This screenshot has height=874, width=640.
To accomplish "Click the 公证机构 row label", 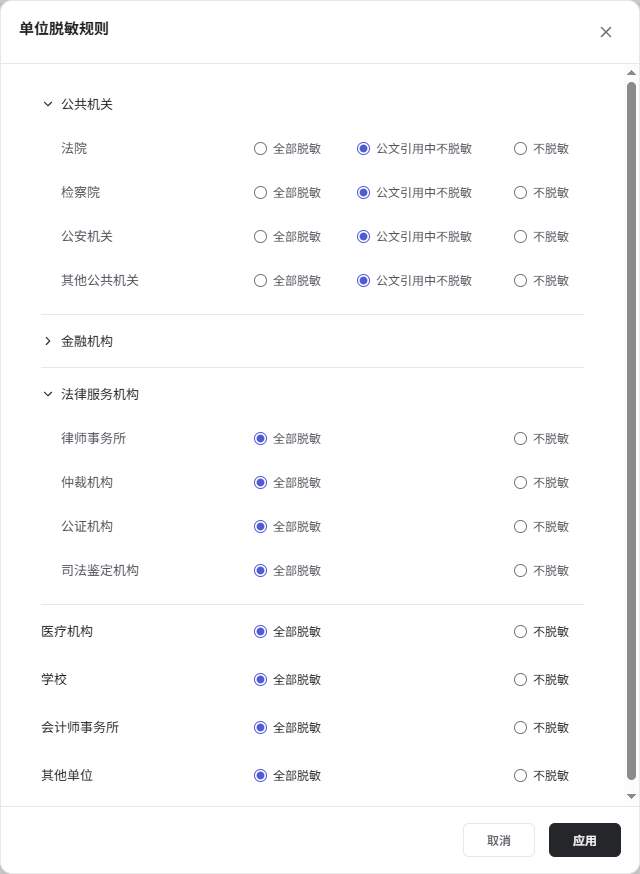I will (x=87, y=527).
